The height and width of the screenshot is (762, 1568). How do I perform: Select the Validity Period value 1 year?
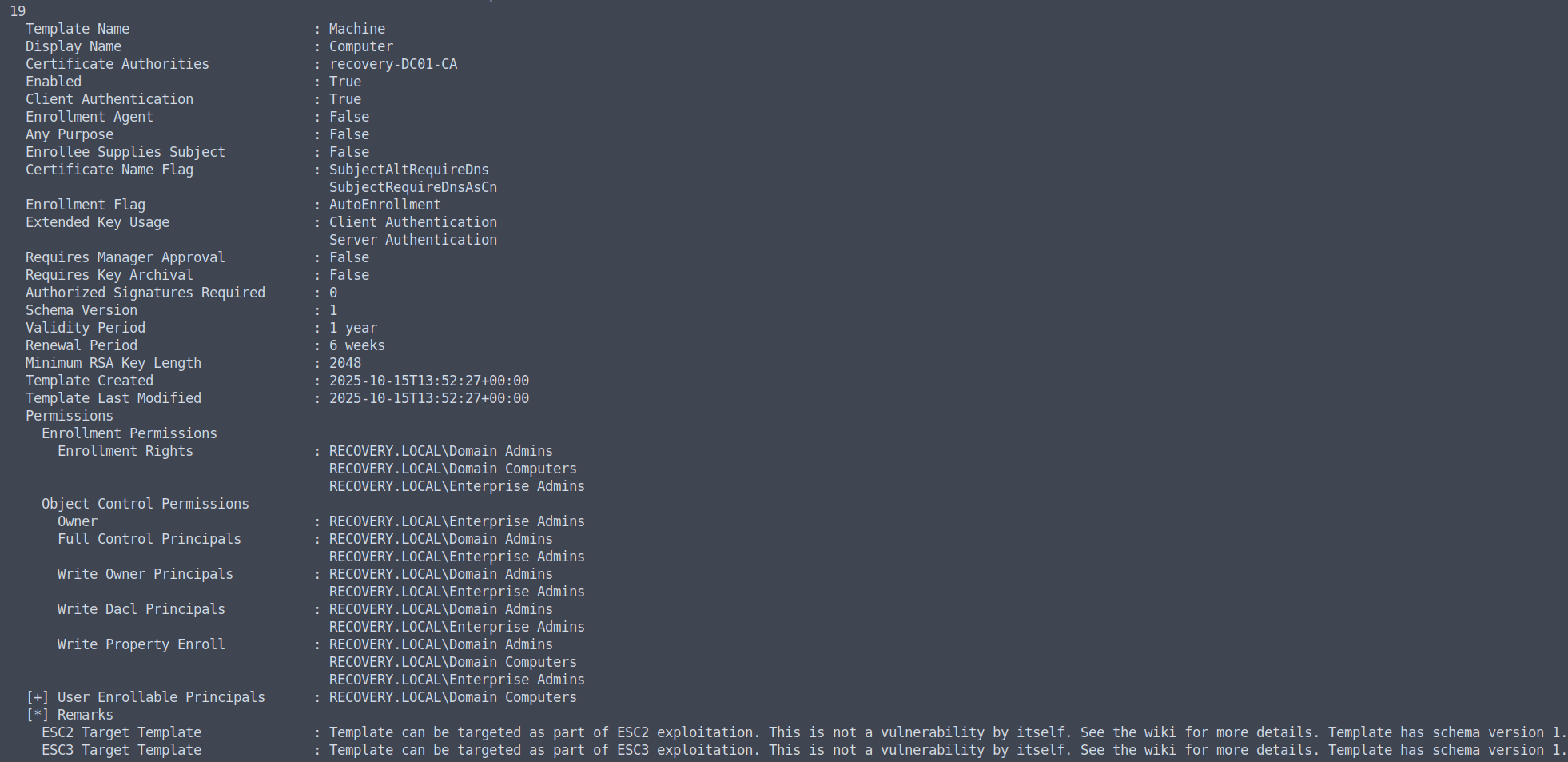353,328
